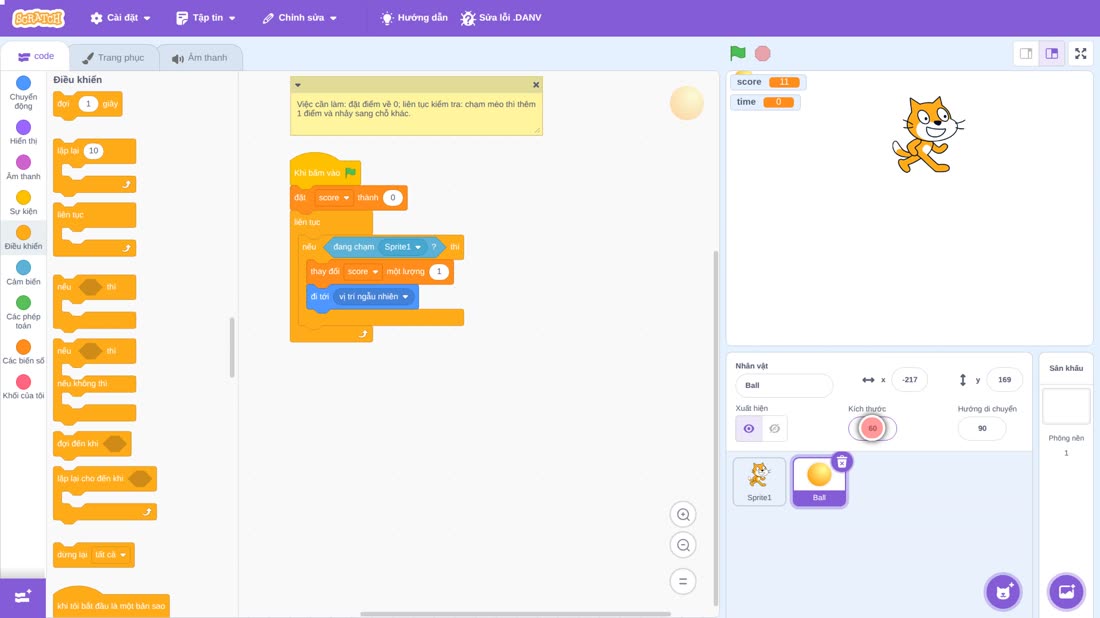Select the Âm thanh block category

pyautogui.click(x=23, y=167)
